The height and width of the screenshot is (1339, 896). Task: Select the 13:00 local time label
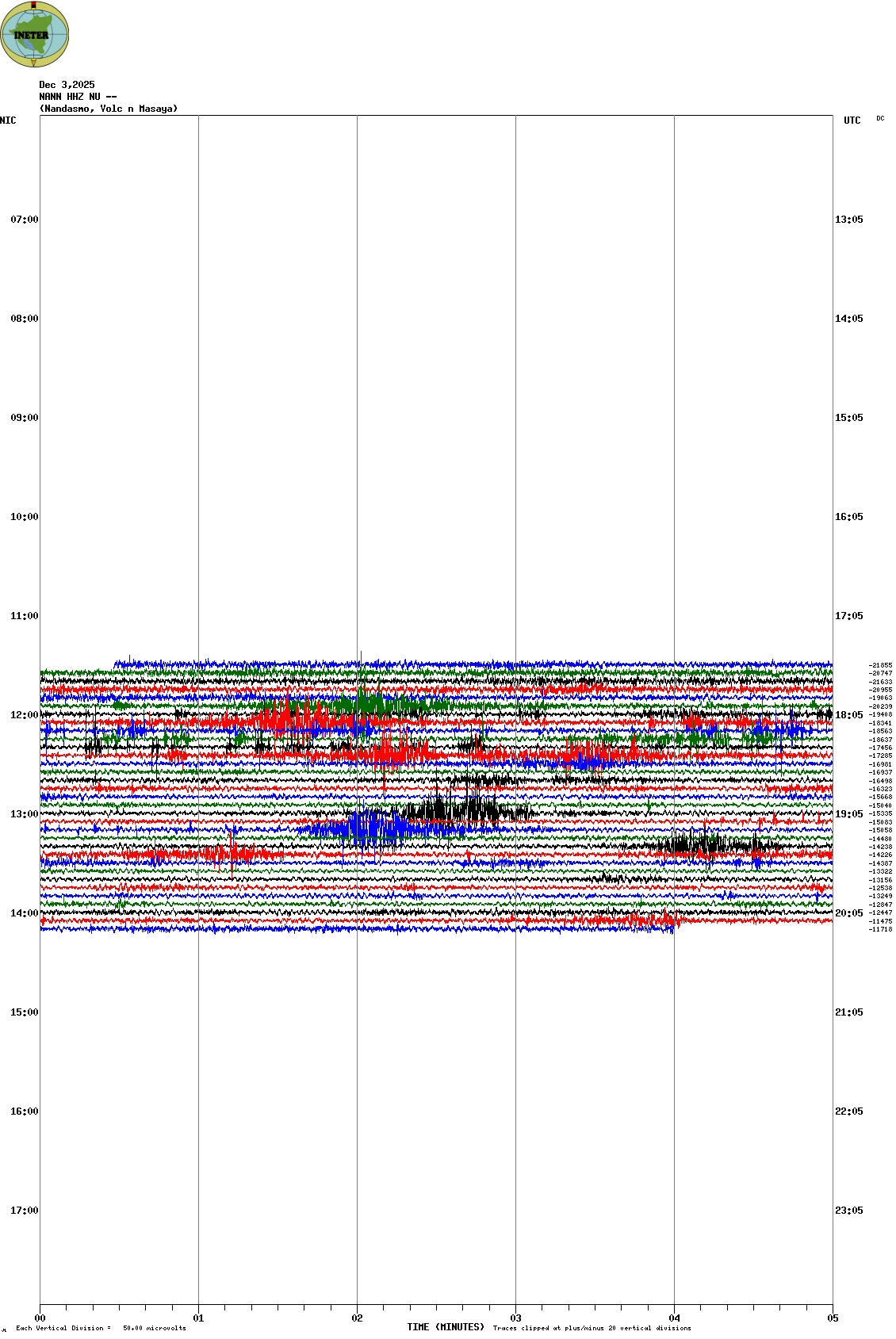coord(24,814)
